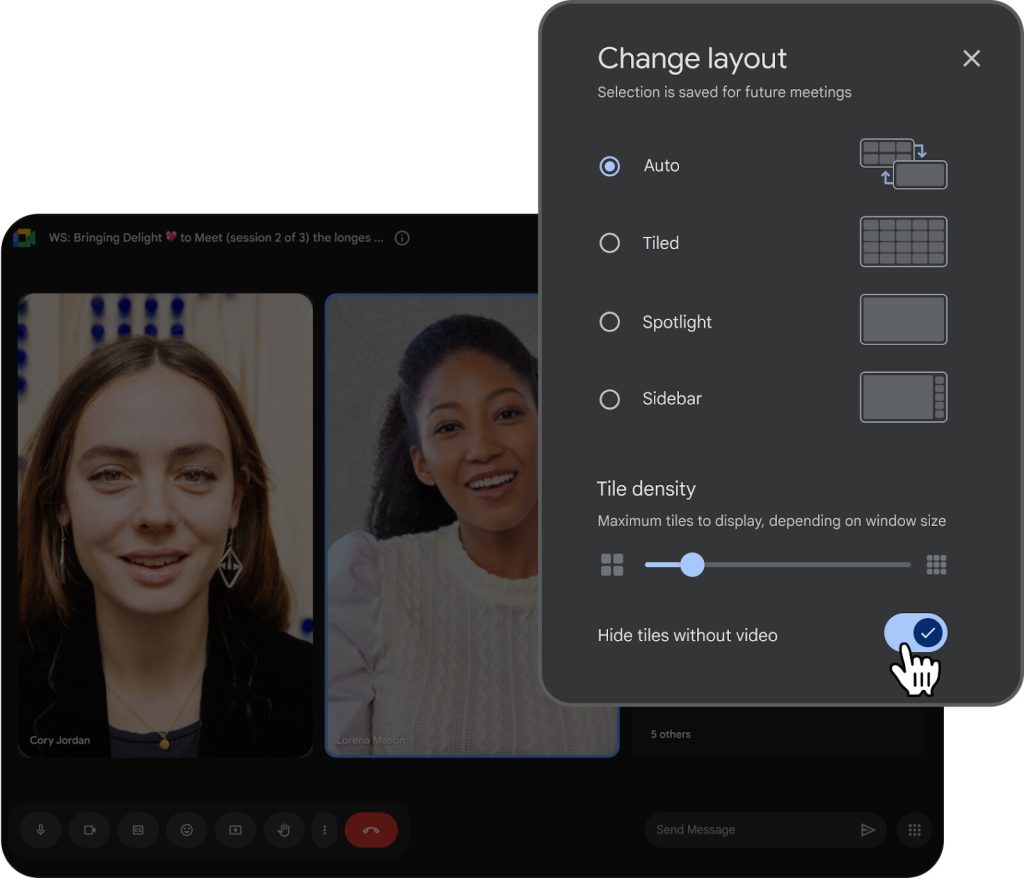Choose the Spotlight layout option
Viewport: 1024px width, 878px height.
pos(610,322)
